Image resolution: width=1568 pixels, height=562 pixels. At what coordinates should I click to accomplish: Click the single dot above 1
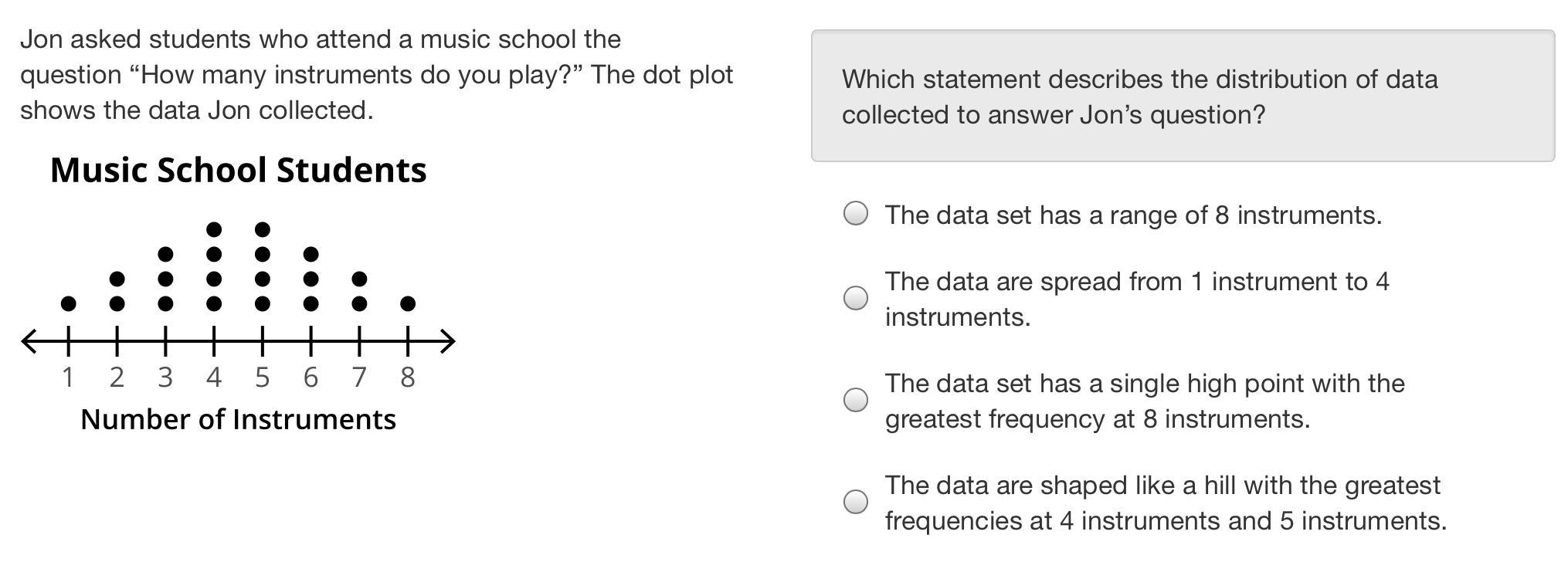(68, 304)
